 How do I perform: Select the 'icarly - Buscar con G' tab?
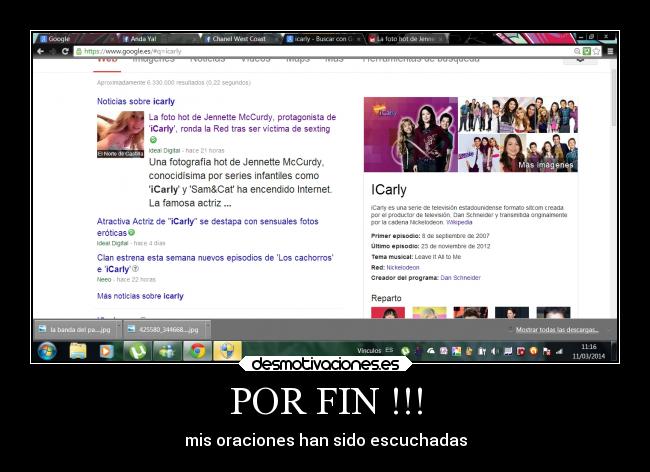(x=323, y=39)
